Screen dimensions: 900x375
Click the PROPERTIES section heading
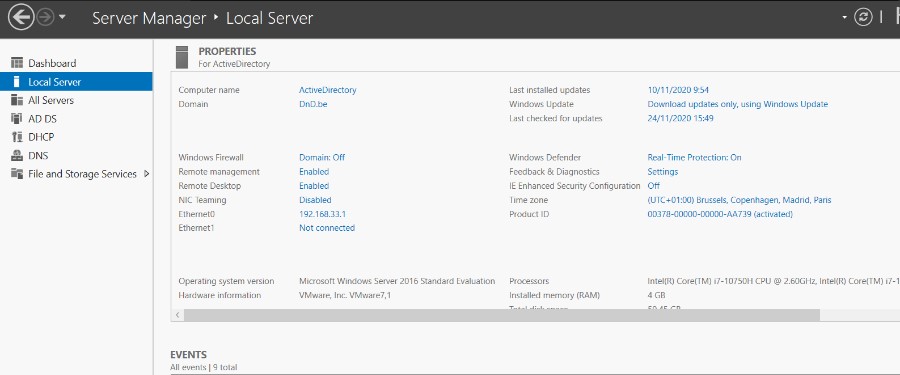pos(227,52)
